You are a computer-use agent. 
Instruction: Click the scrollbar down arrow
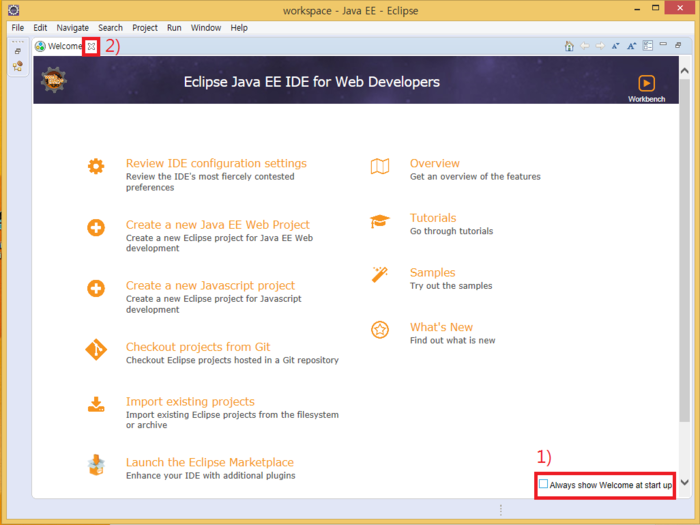tap(684, 482)
